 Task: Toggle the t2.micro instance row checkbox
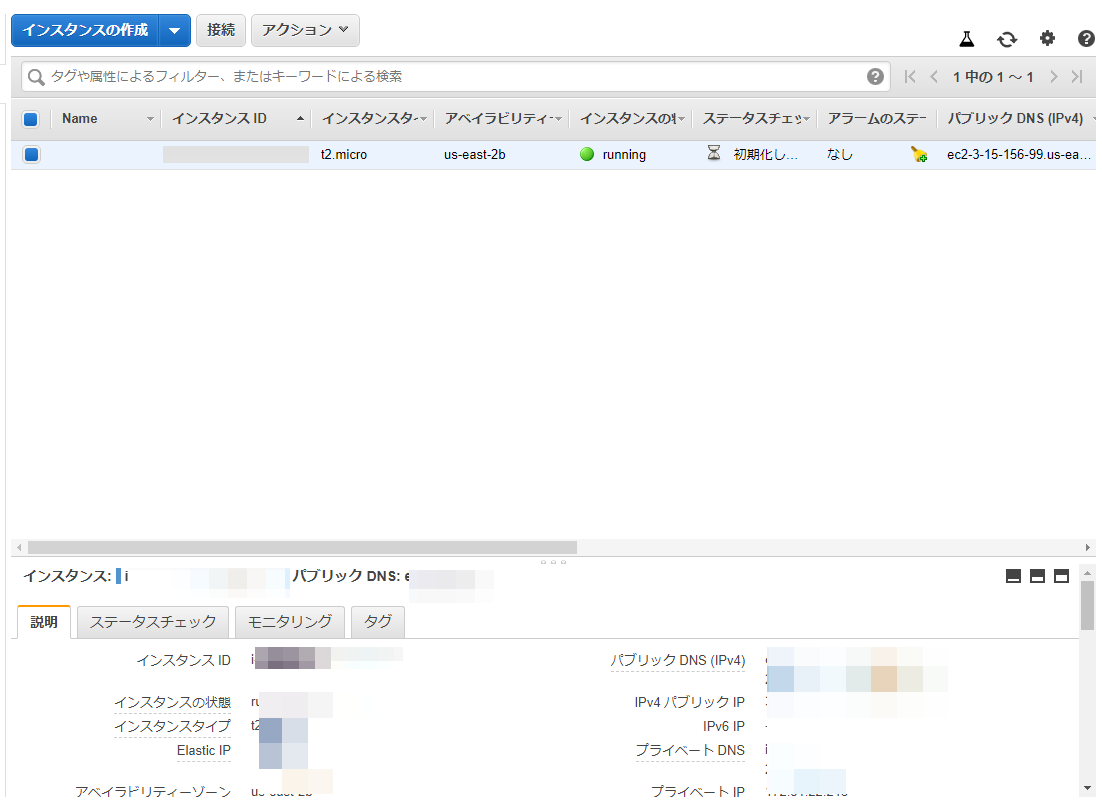[32, 154]
